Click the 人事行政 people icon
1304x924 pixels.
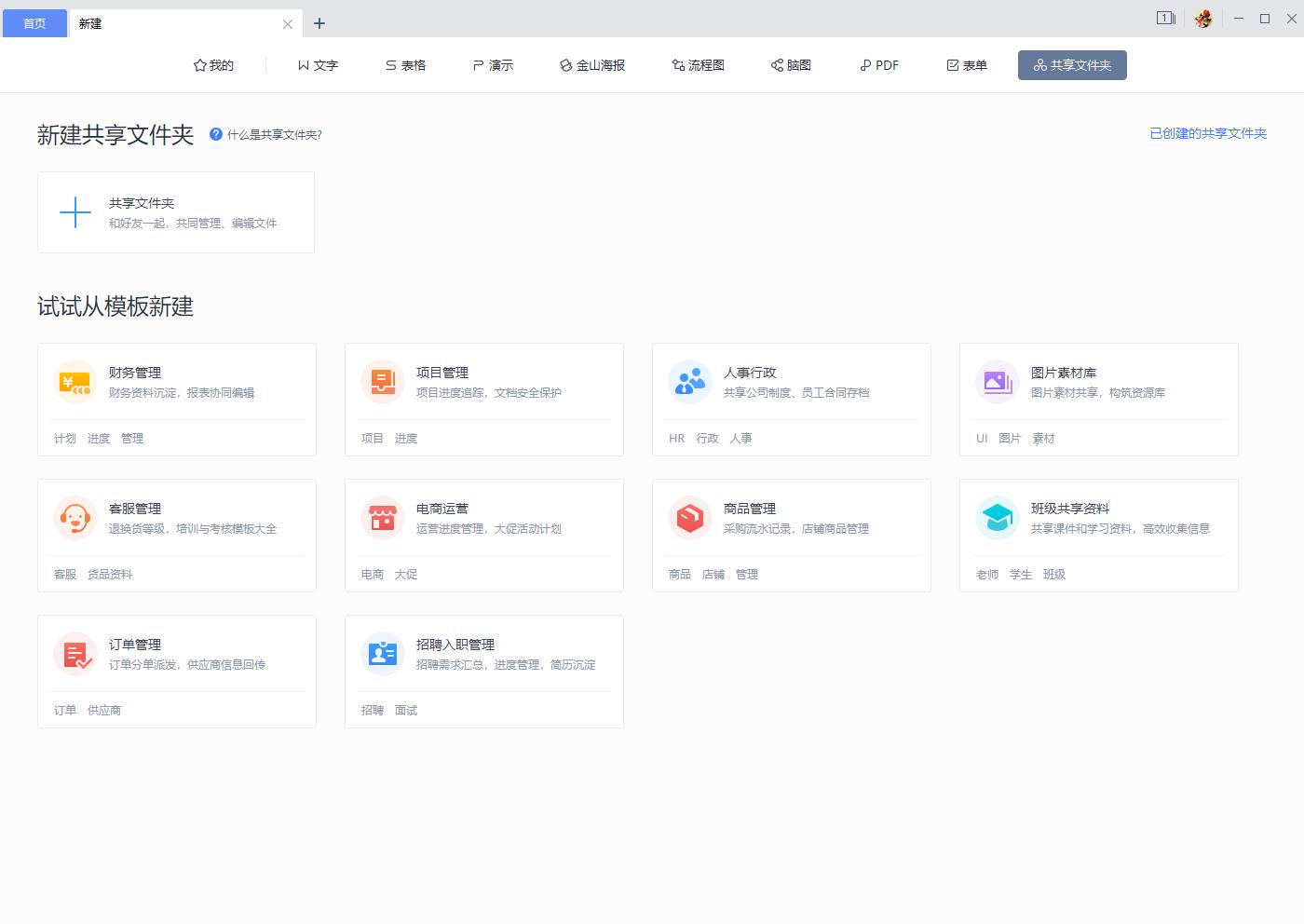(690, 382)
